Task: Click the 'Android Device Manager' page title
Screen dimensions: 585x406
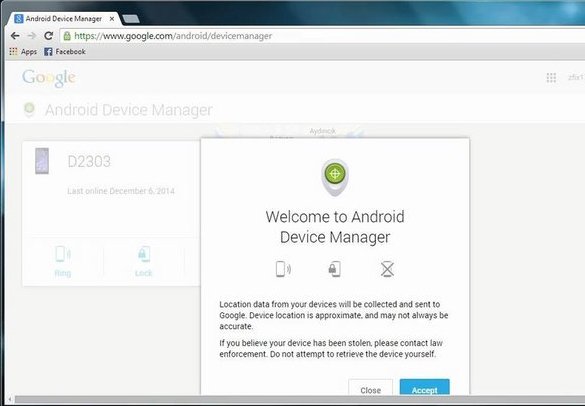Action: click(129, 110)
